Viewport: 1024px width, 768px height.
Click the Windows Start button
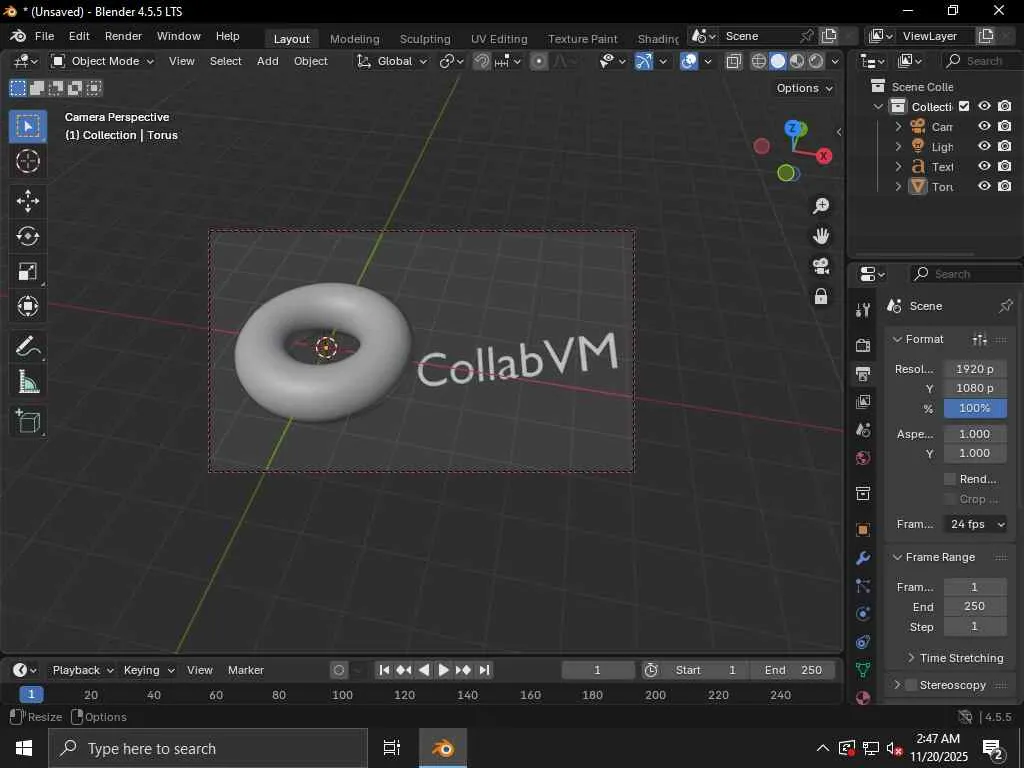pos(24,748)
